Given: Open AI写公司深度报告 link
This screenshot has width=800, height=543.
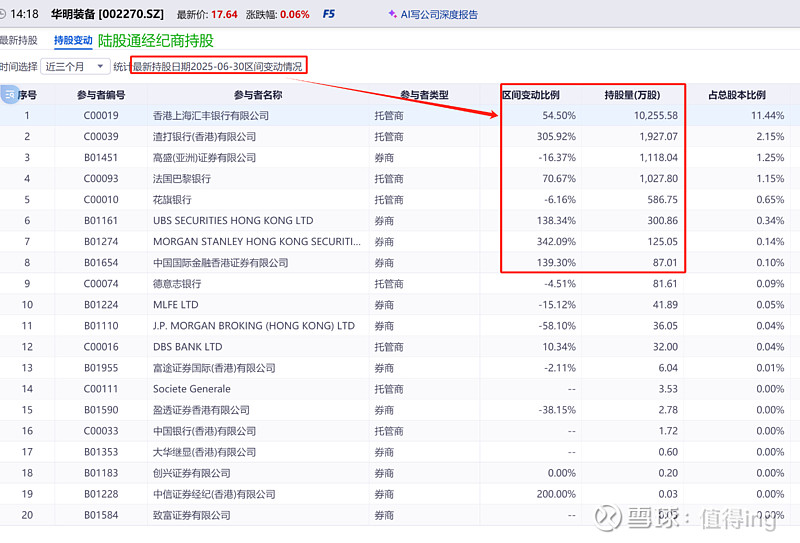Looking at the screenshot, I should (x=439, y=14).
